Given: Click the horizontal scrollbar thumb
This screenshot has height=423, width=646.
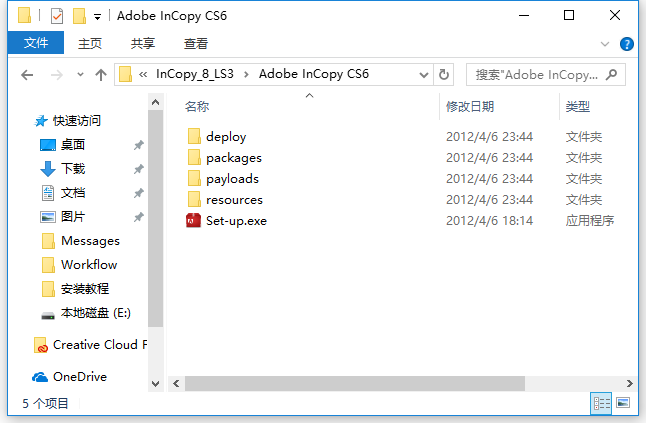Looking at the screenshot, I should click(355, 383).
